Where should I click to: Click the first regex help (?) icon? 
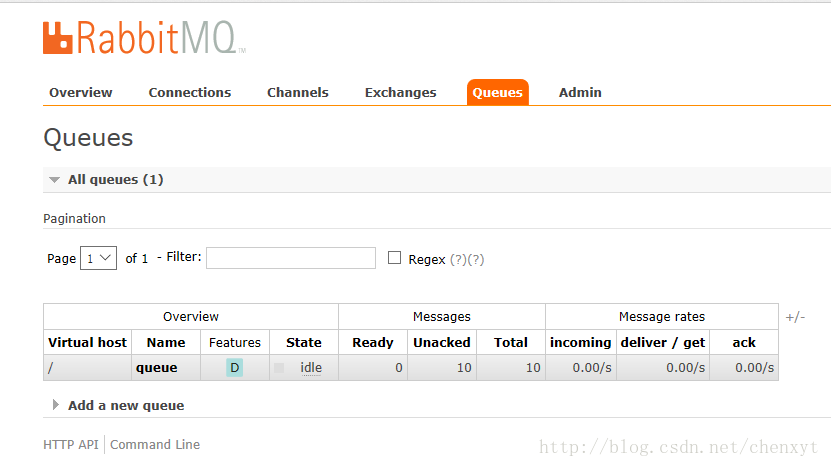458,260
